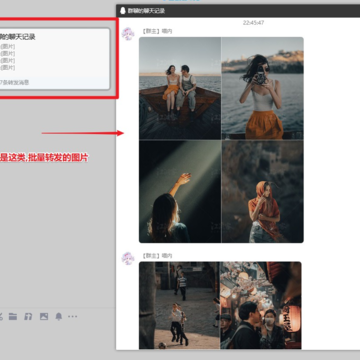Open the woman in orange headscarf photo
This screenshot has height=360, width=360.
263,191
